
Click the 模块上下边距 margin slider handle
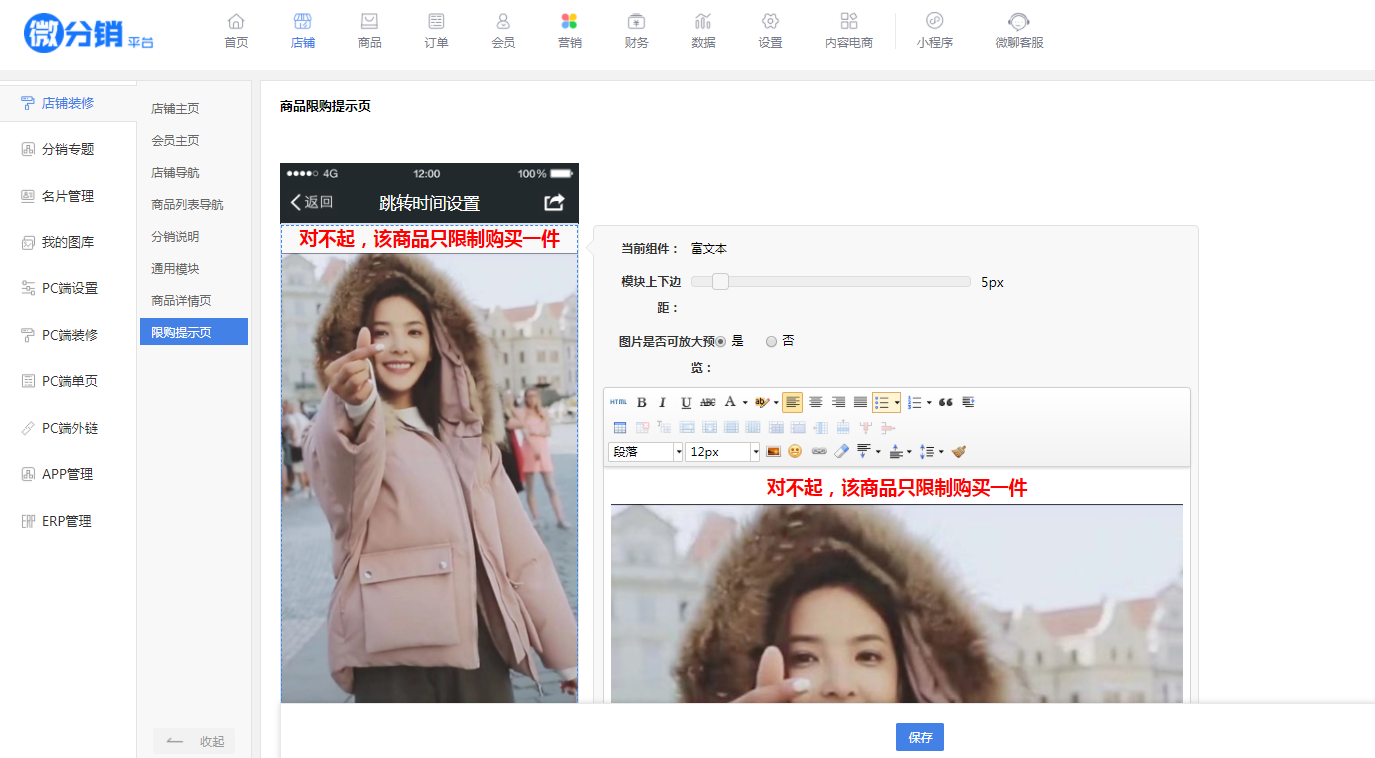coord(720,282)
